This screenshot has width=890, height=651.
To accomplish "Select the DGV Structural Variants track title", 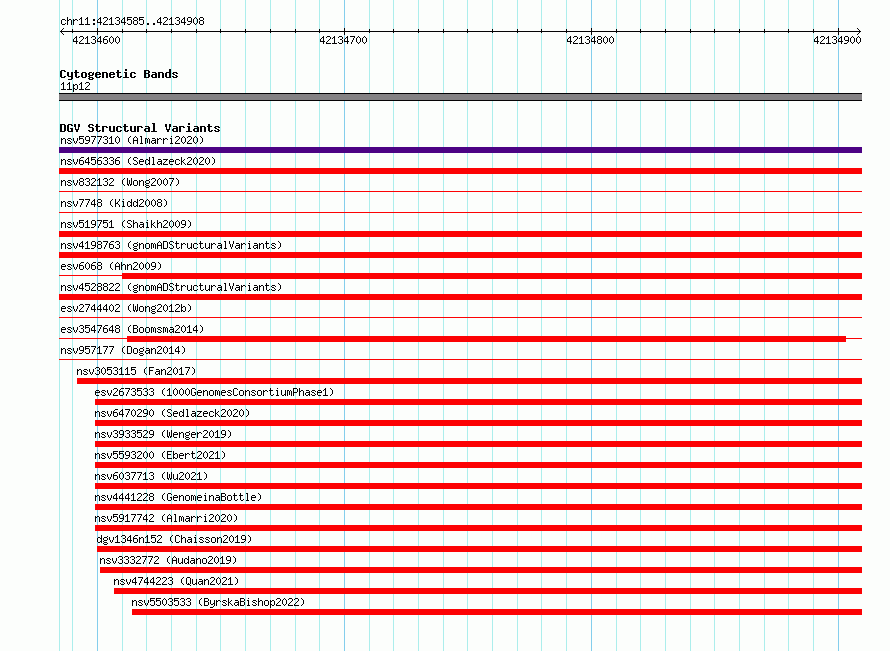I will (140, 128).
